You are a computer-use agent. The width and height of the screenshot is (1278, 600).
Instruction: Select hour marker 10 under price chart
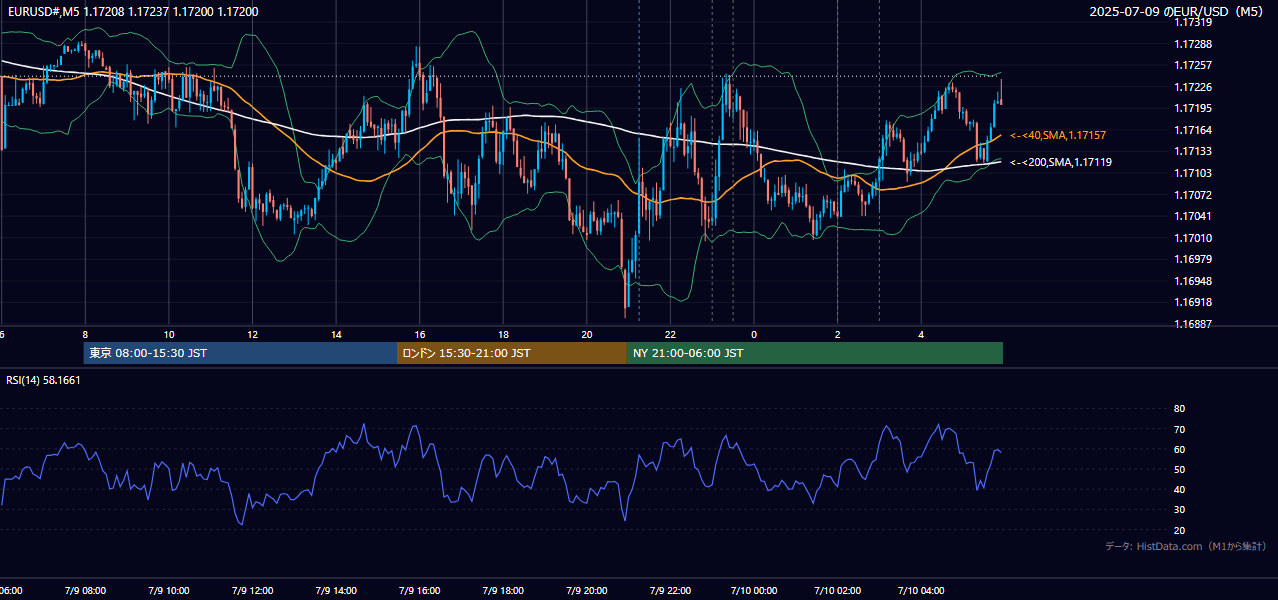point(169,334)
